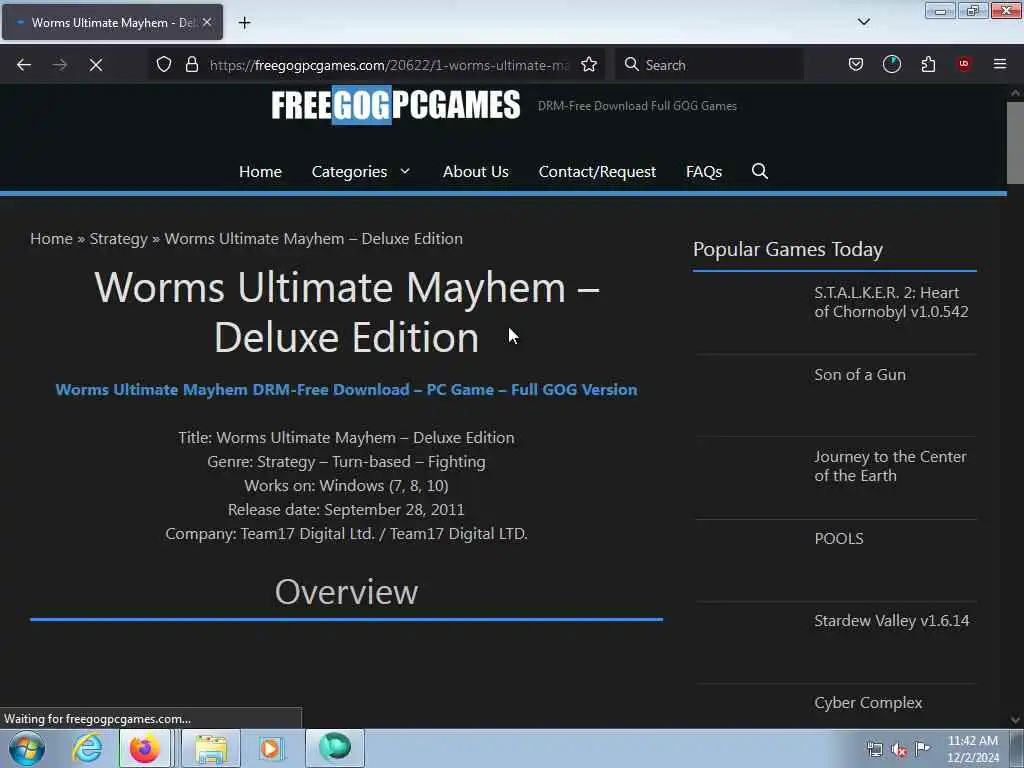Open the website search magnifier in nav bar

tap(760, 171)
